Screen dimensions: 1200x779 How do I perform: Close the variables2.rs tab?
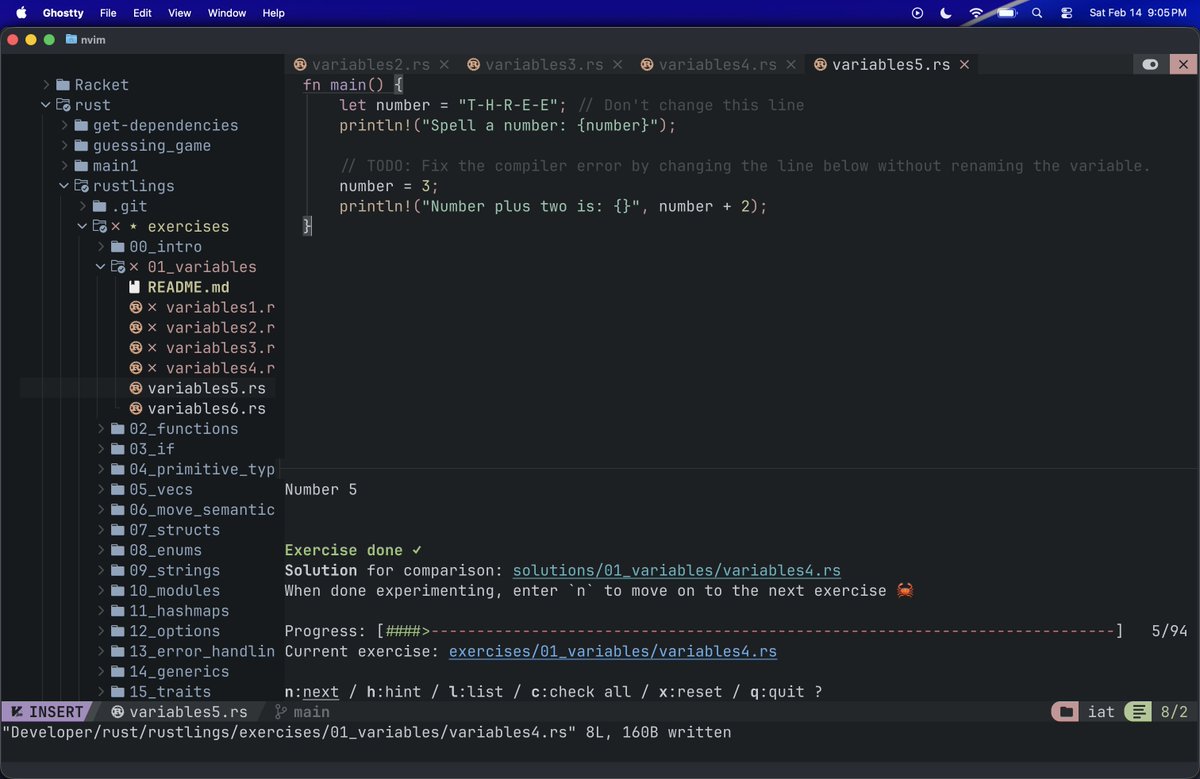pos(444,64)
